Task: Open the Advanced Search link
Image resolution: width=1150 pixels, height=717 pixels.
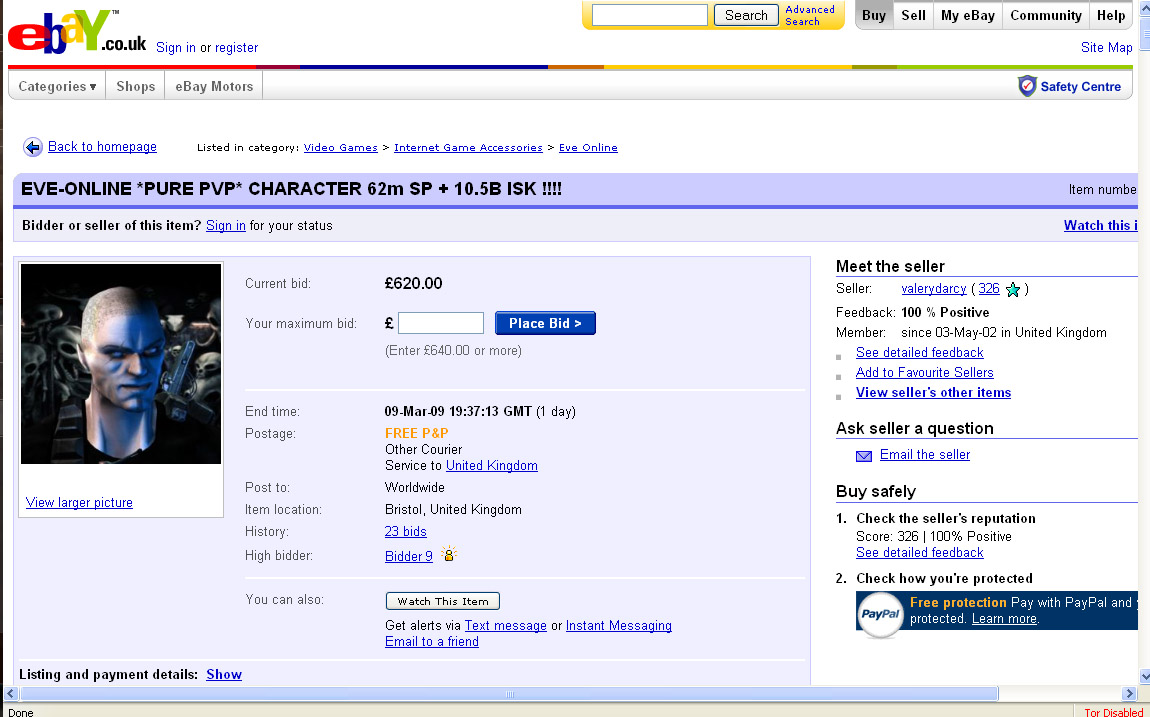Action: (x=810, y=15)
